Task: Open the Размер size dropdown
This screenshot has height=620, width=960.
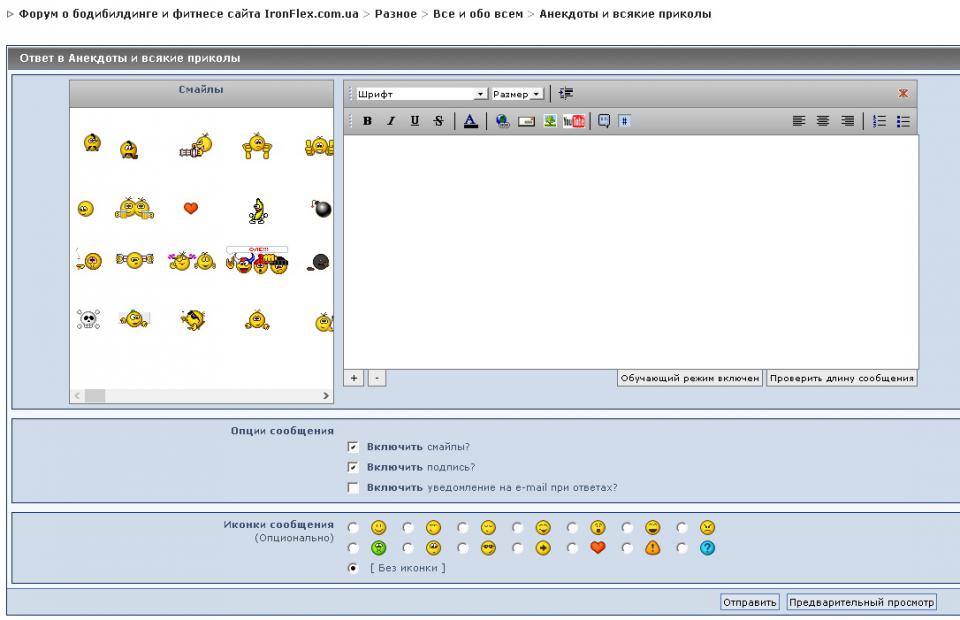Action: (517, 94)
